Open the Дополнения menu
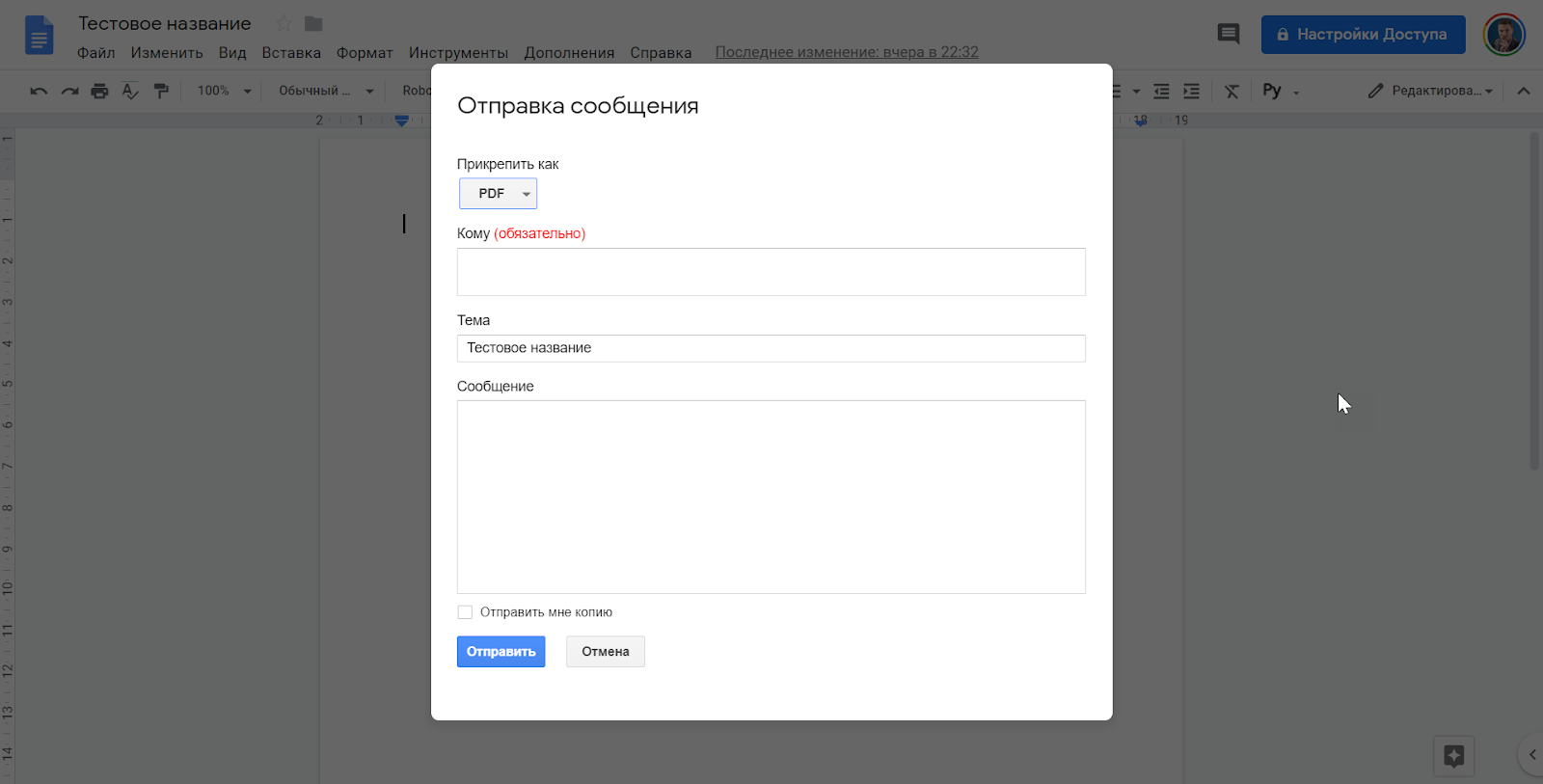The height and width of the screenshot is (784, 1543). [569, 53]
